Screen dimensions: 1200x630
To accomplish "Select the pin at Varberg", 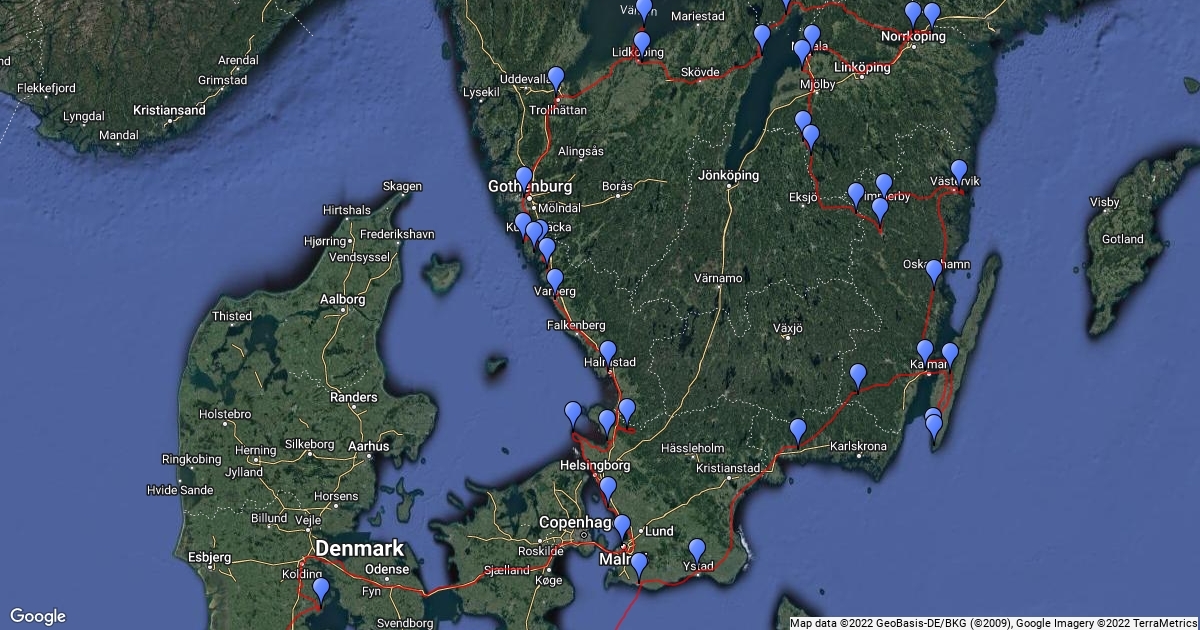I will pos(554,280).
